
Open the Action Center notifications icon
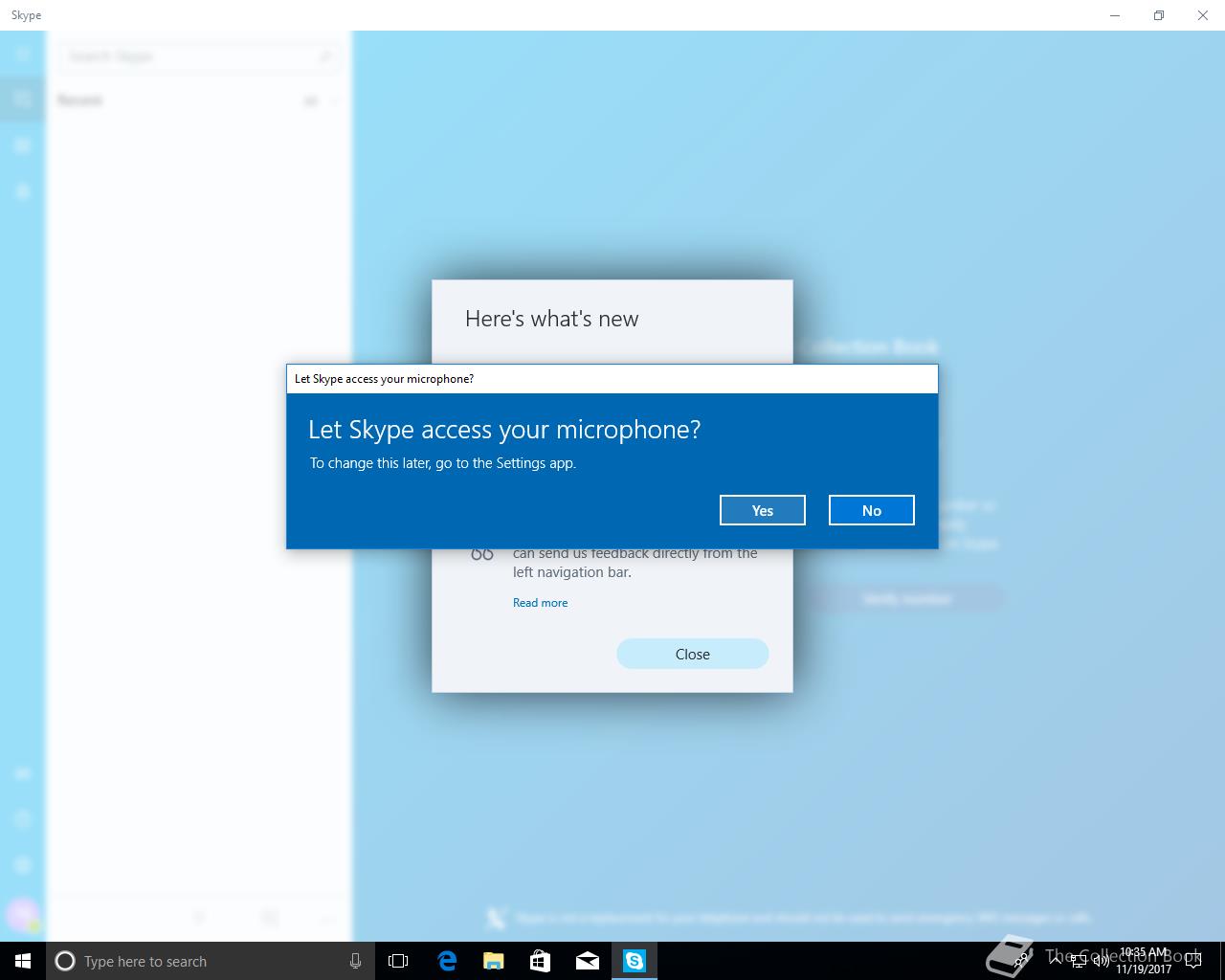pos(1193,961)
